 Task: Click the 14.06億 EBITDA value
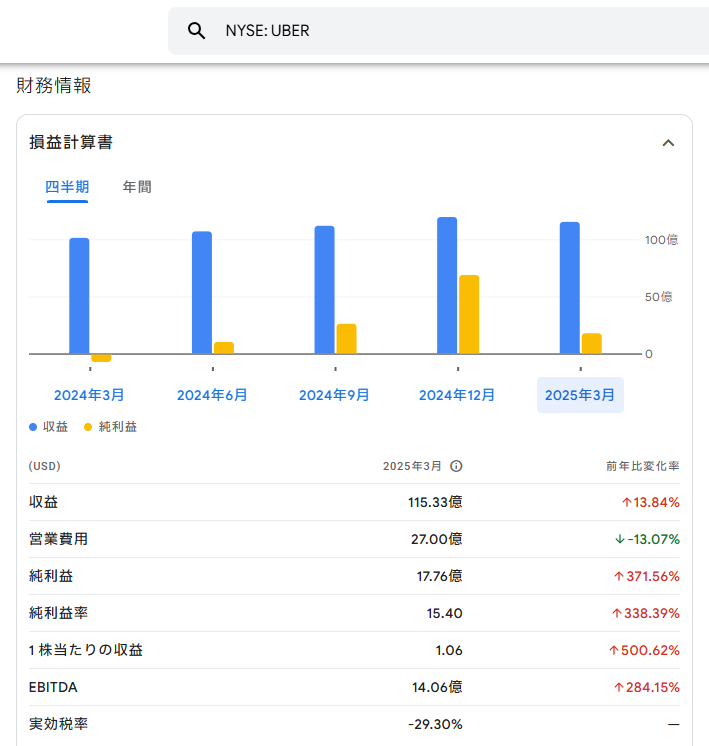pos(437,687)
